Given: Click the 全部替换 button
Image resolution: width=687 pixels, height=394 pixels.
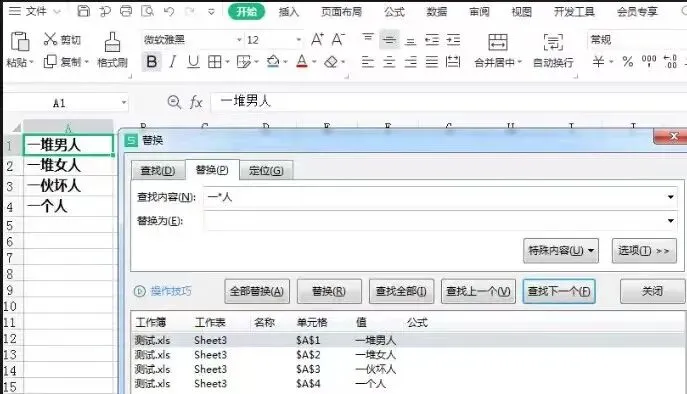Looking at the screenshot, I should (x=257, y=291).
